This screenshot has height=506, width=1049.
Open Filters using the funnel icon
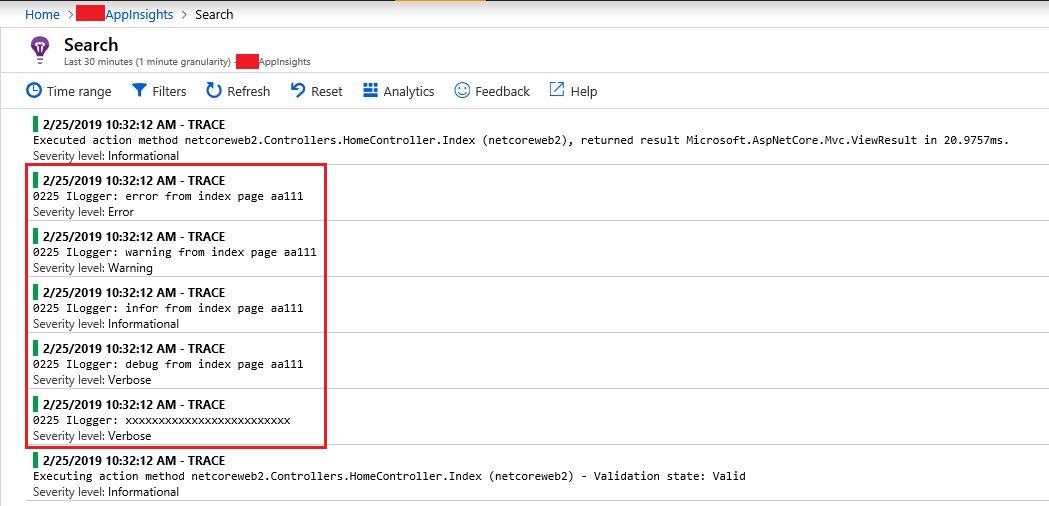(139, 90)
